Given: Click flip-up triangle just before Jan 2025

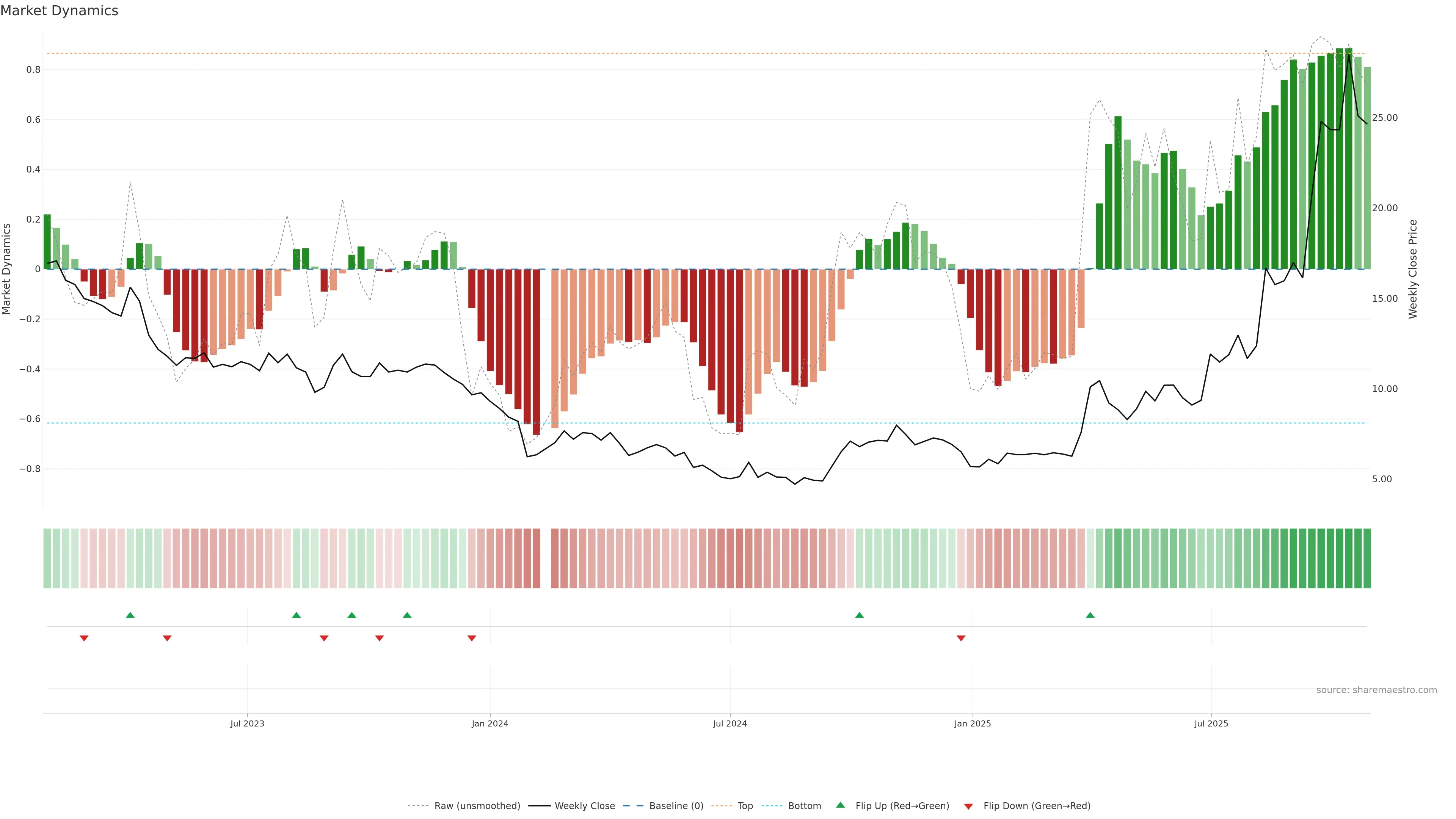Looking at the screenshot, I should click(859, 615).
